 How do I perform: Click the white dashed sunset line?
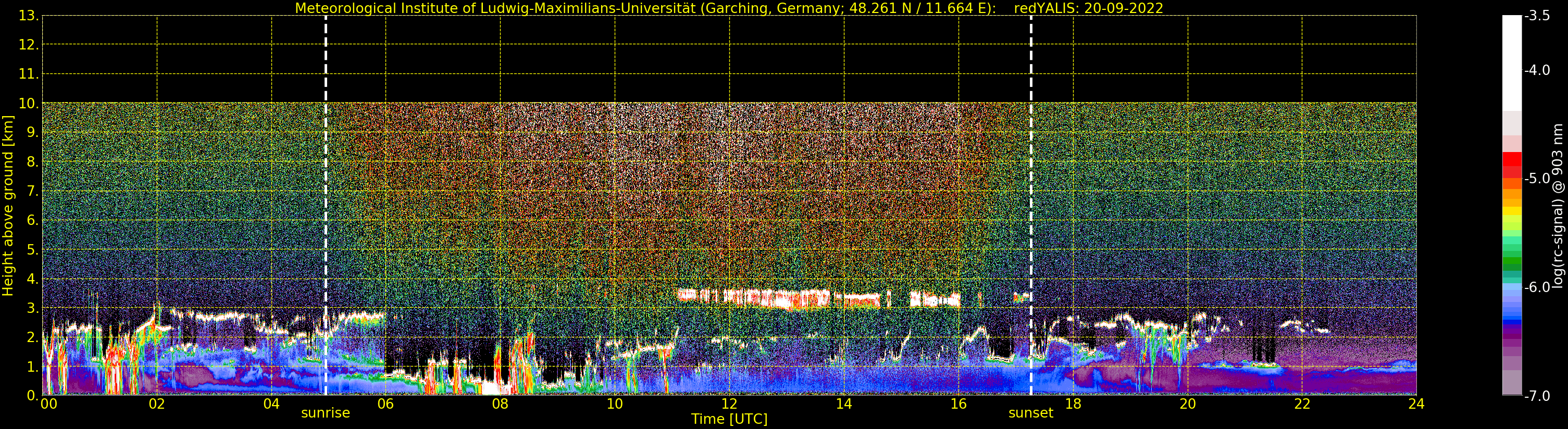1031,206
